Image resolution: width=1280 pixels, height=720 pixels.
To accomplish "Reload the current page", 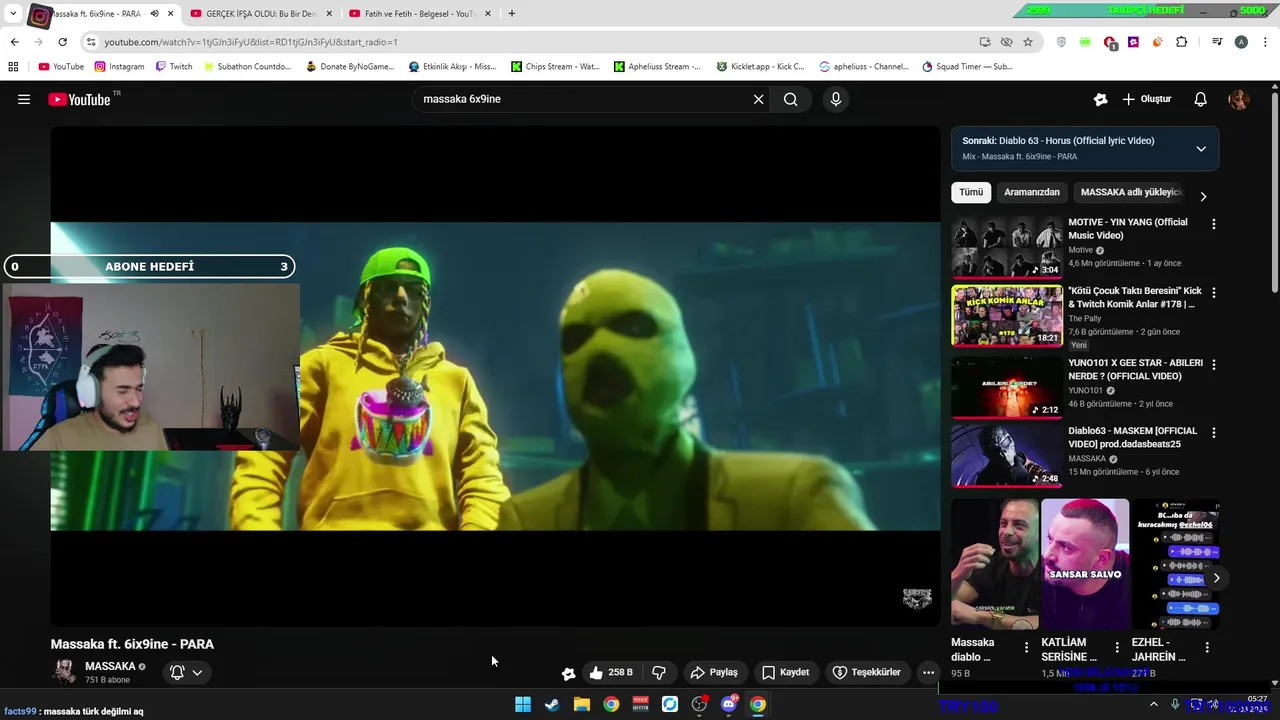I will pyautogui.click(x=62, y=42).
